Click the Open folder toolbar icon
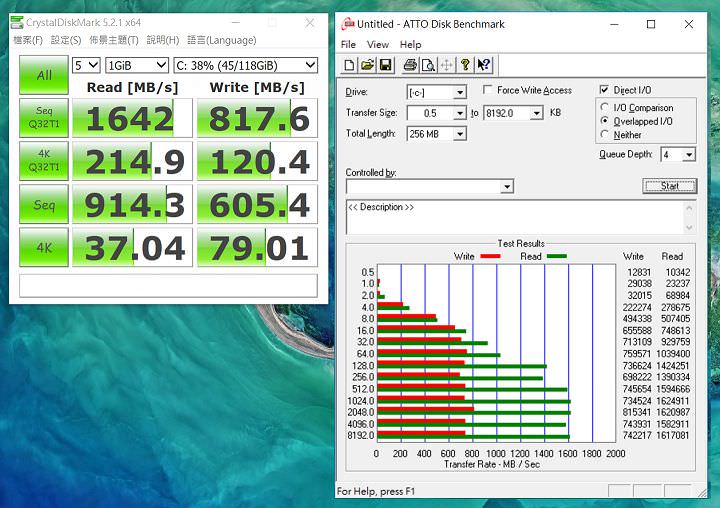 [367, 65]
